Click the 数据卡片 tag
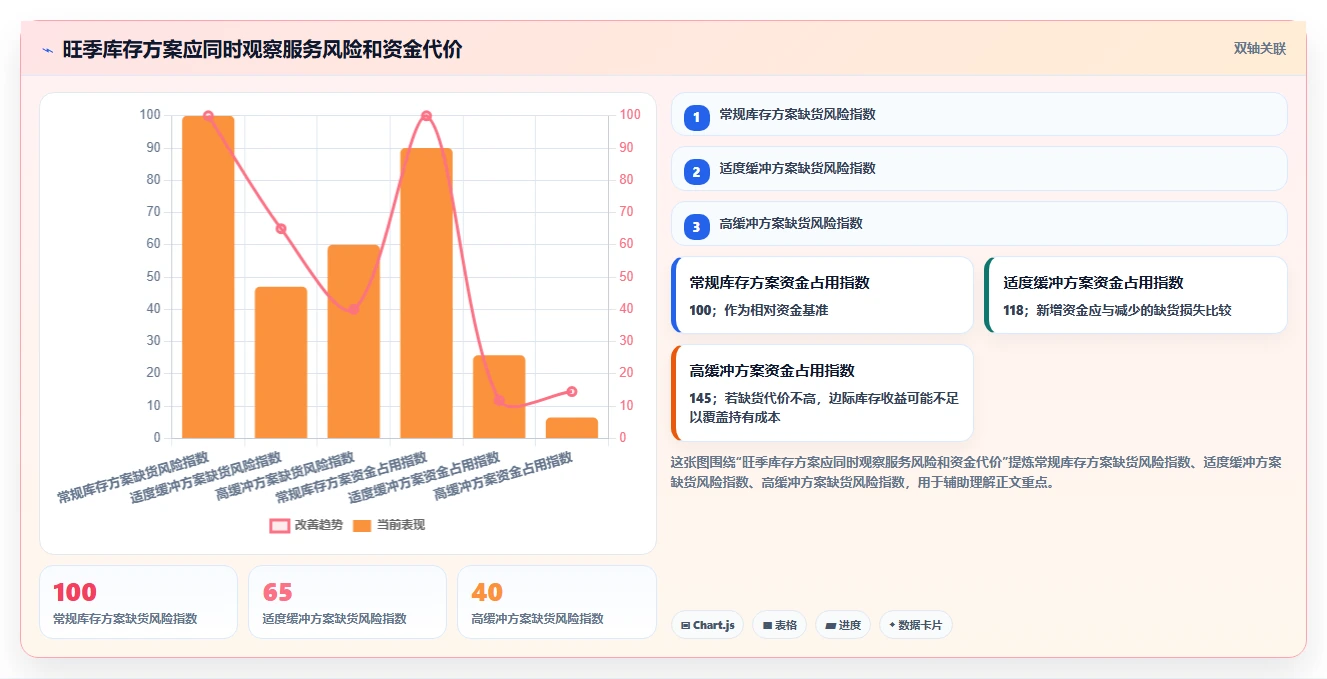This screenshot has height=679, width=1327. (x=916, y=625)
